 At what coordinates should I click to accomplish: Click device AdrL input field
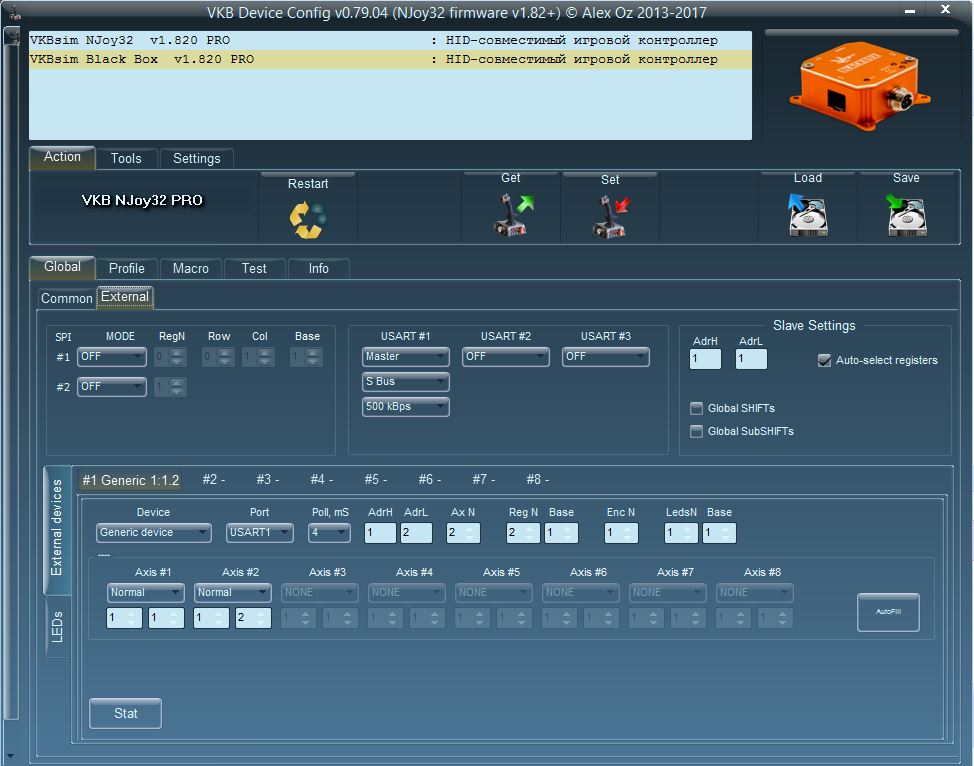pyautogui.click(x=416, y=533)
